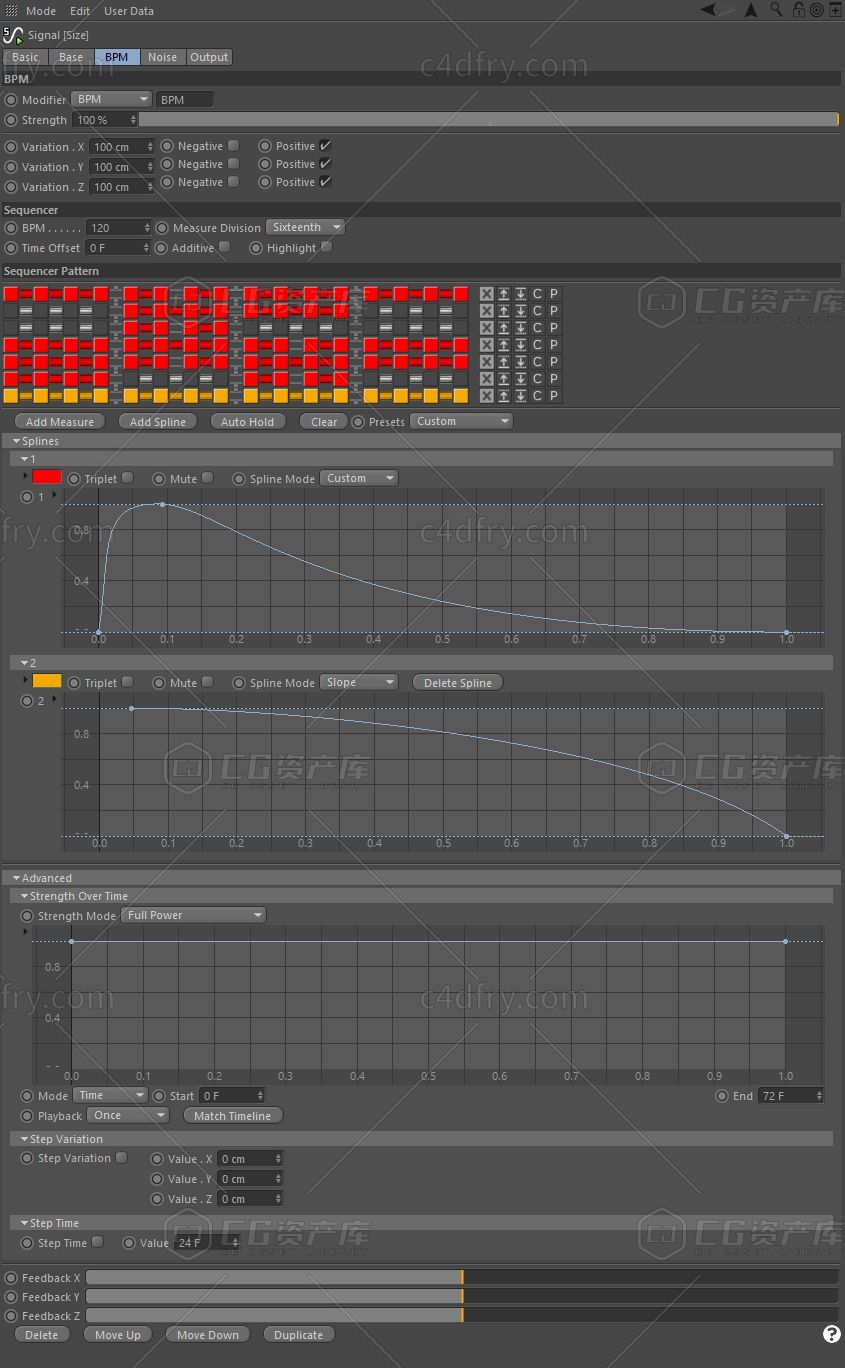Move second sequencer pattern row up
Image resolution: width=845 pixels, height=1368 pixels.
503,311
